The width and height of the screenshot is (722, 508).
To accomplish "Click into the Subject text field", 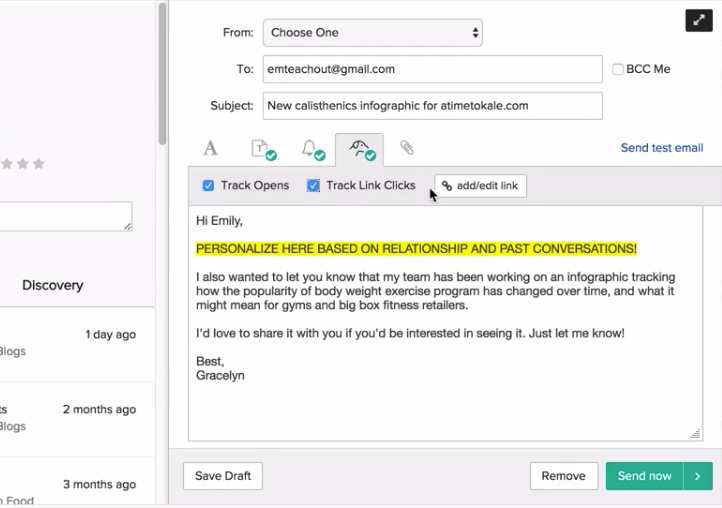I will (x=432, y=106).
